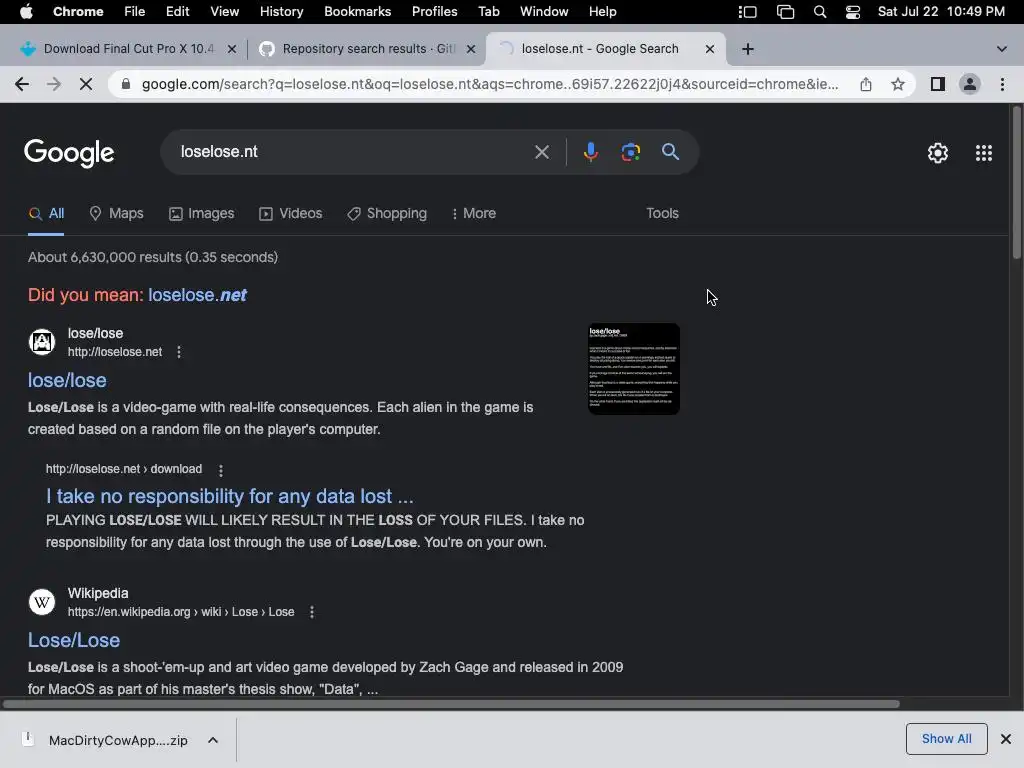Go back to previous page

[x=22, y=84]
